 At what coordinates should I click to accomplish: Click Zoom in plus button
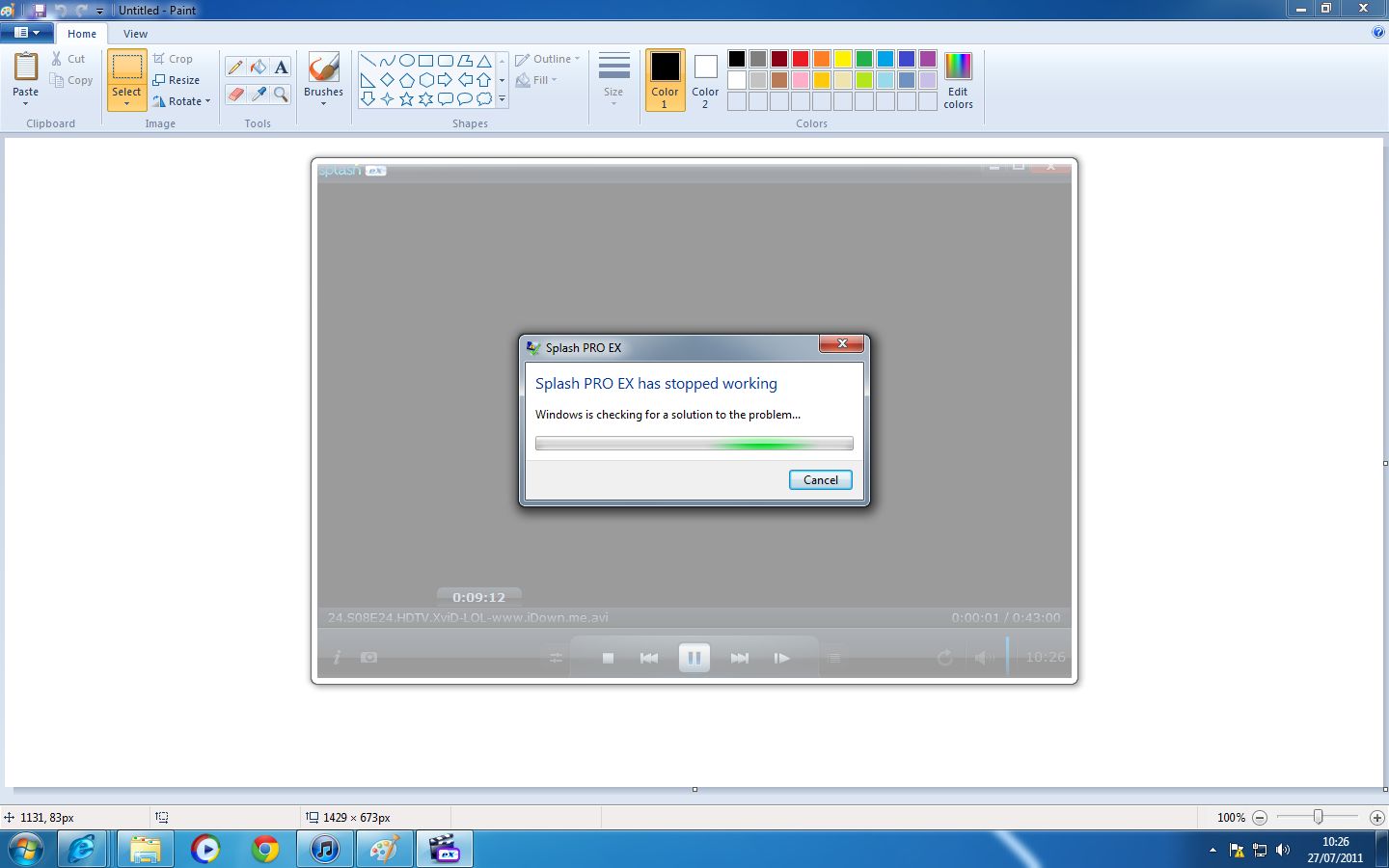click(x=1377, y=818)
